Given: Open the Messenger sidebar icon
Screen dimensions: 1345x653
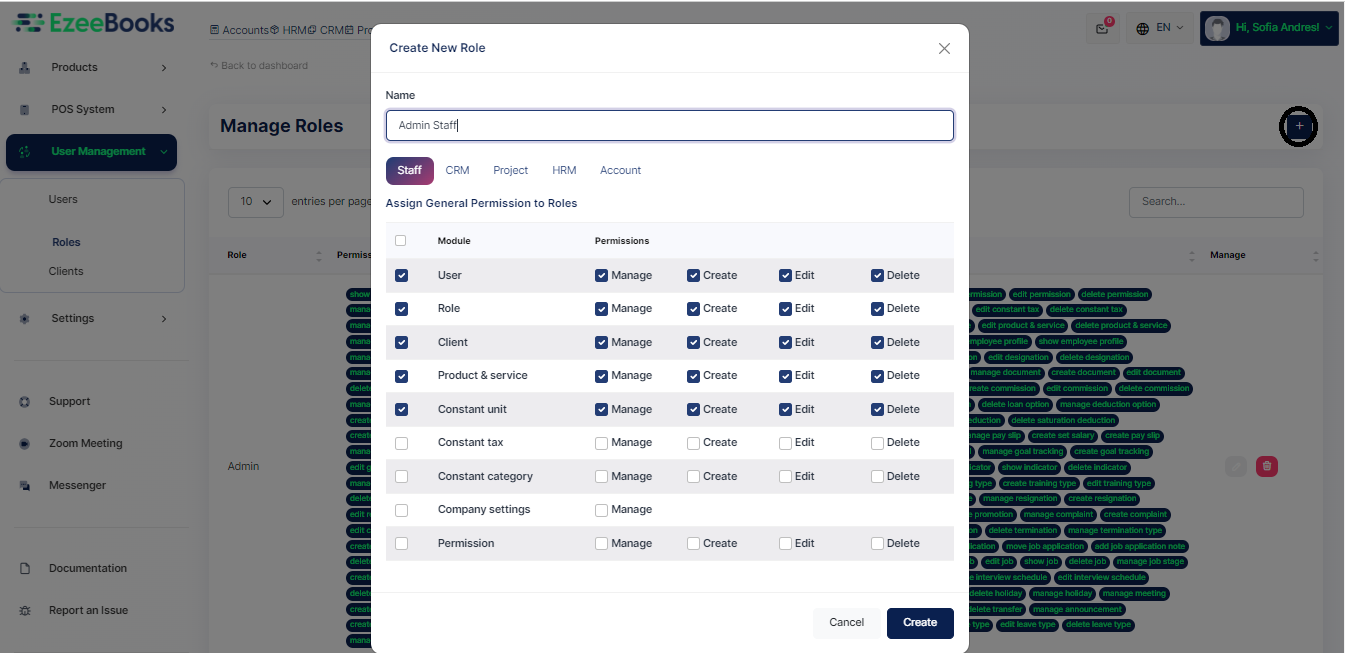Looking at the screenshot, I should 23,485.
